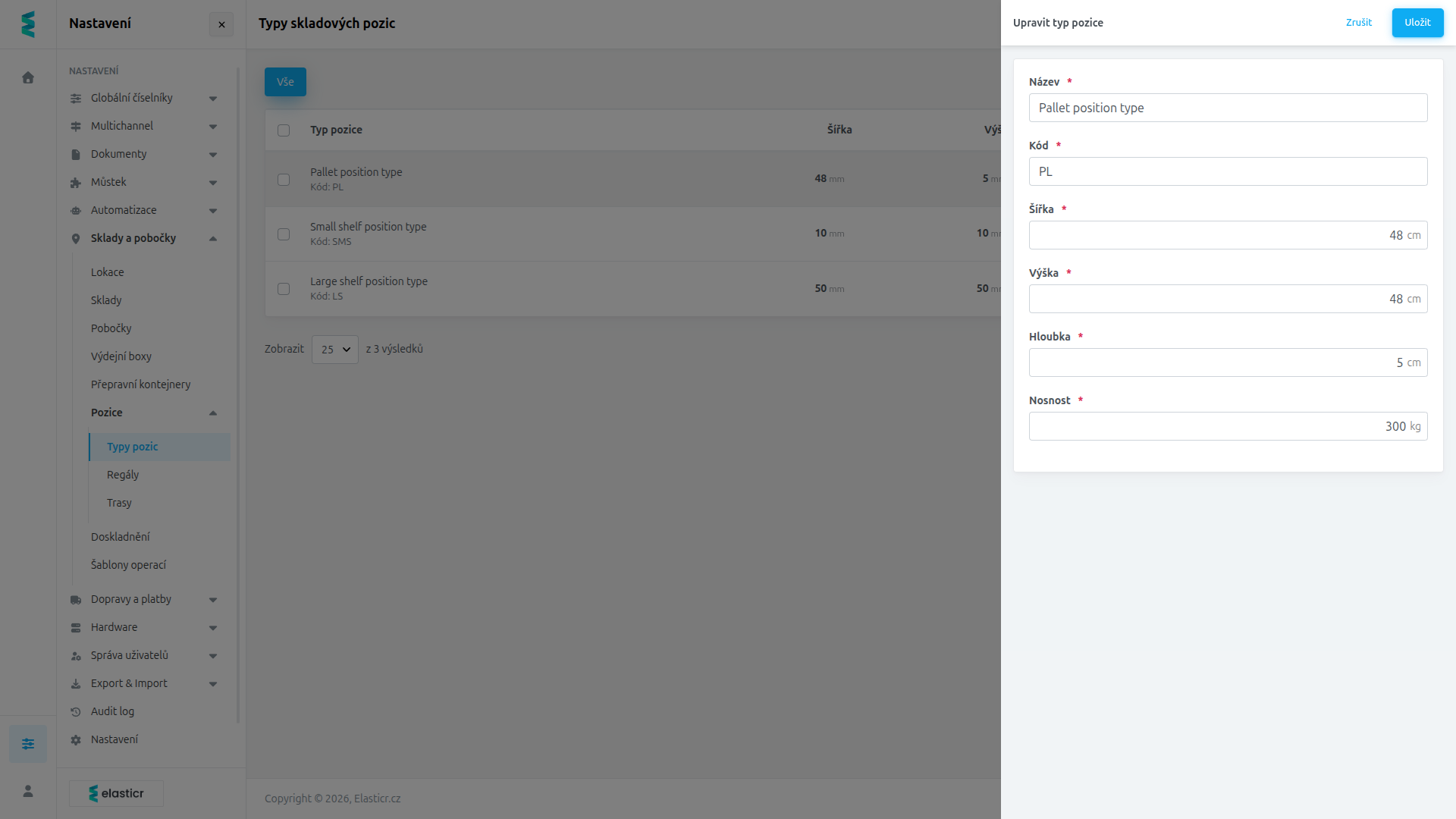Click the Elasticr logo at top left
Viewport: 1456px width, 819px height.
point(28,24)
